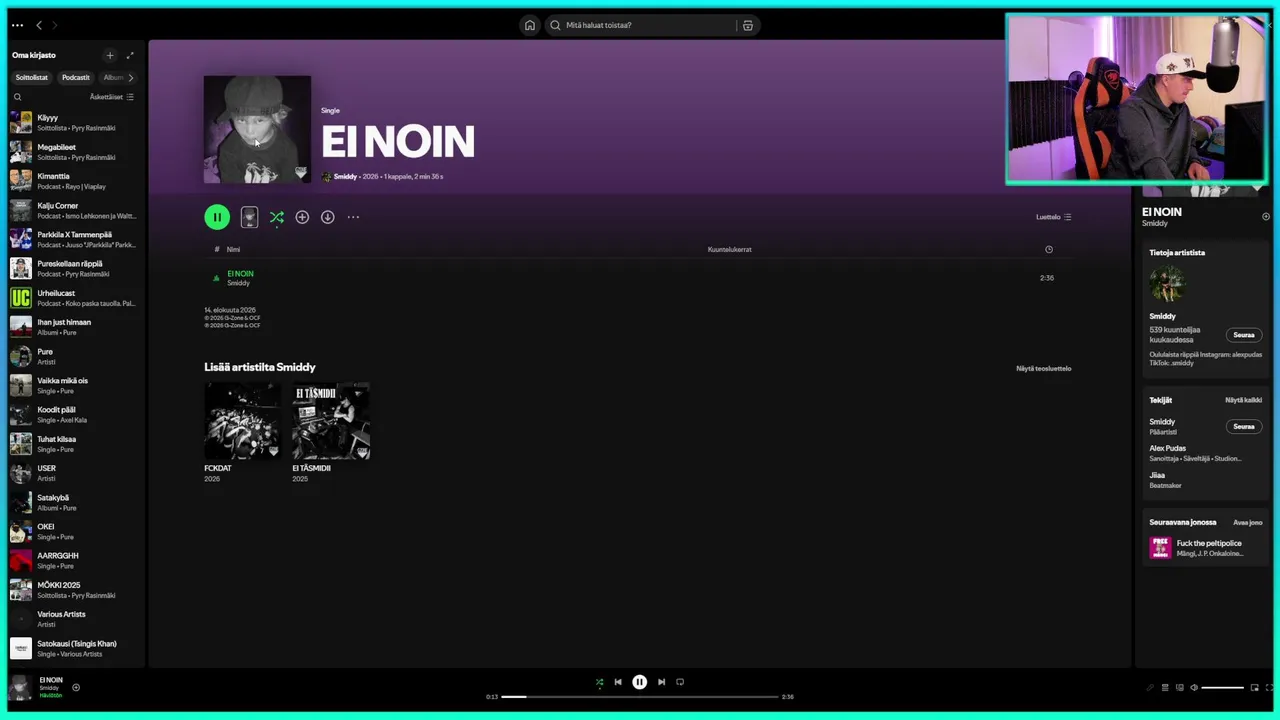Open the Home page via house icon
Viewport: 1280px width, 720px height.
click(530, 25)
